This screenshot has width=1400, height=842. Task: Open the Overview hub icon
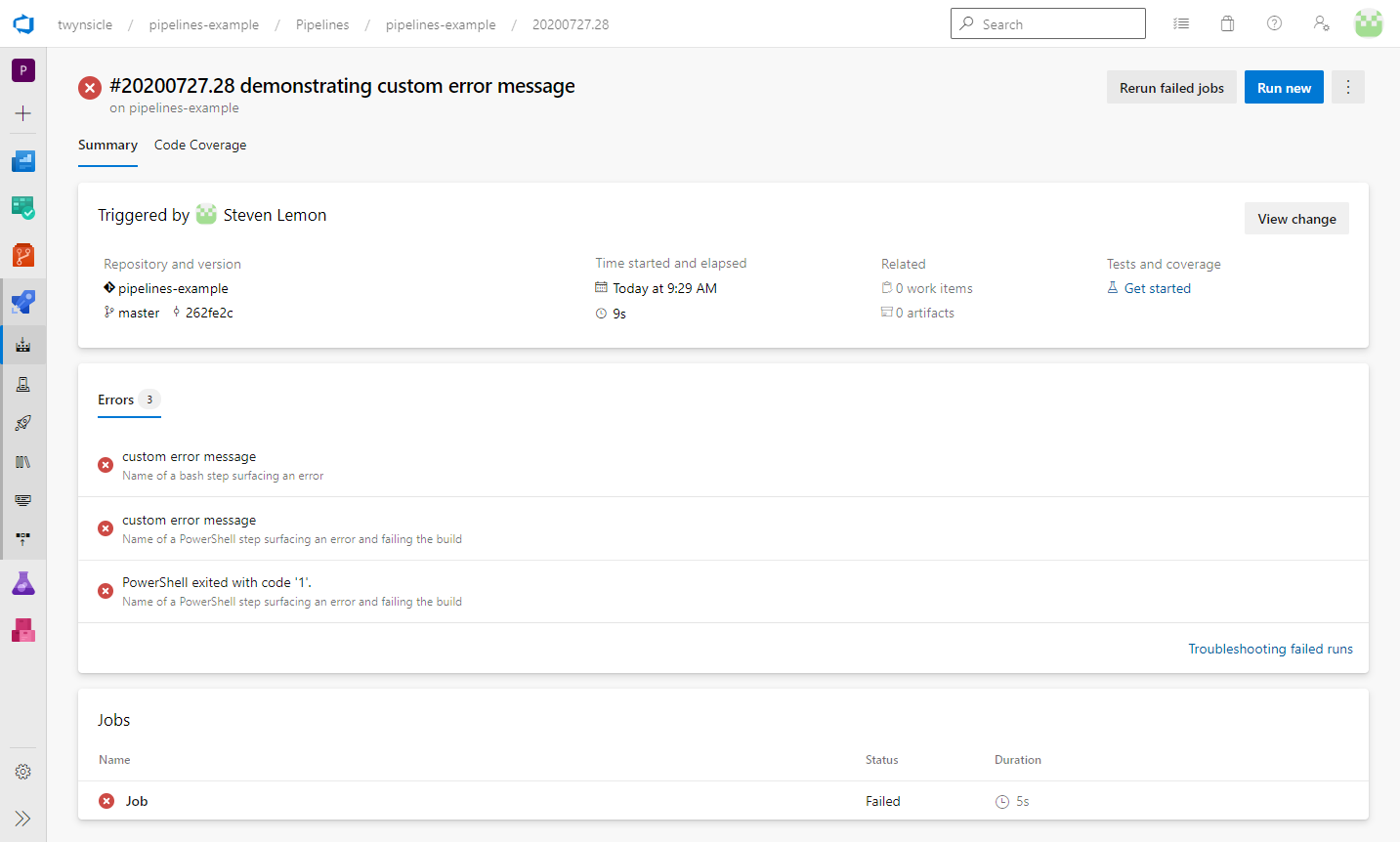point(23,161)
